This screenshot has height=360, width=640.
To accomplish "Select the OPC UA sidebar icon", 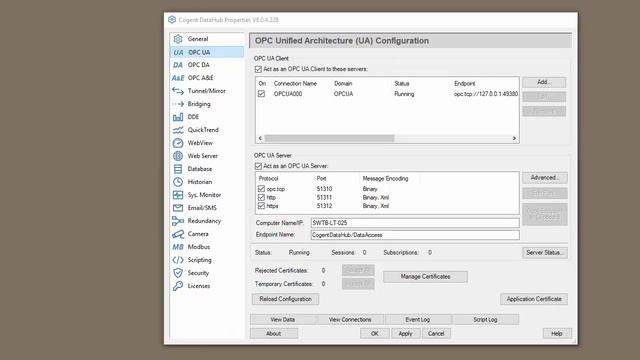I will point(178,52).
